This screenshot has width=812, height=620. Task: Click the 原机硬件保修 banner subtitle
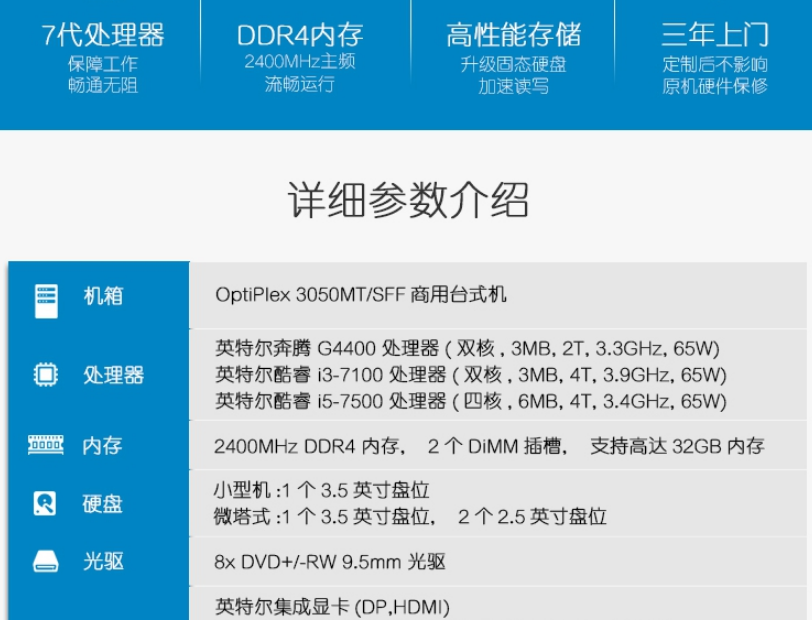[x=715, y=86]
